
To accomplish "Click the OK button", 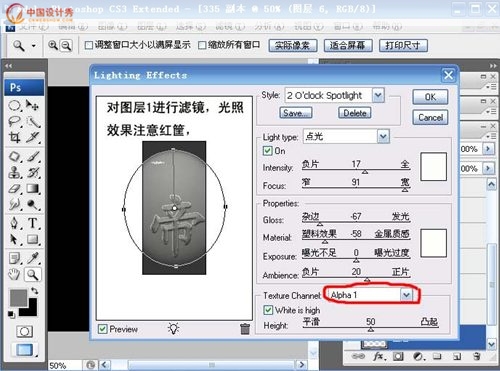I will (430, 97).
